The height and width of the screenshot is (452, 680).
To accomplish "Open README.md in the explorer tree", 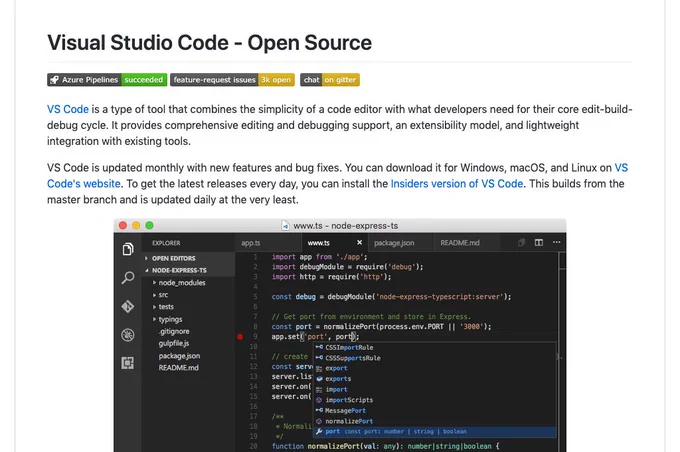I will 178,368.
